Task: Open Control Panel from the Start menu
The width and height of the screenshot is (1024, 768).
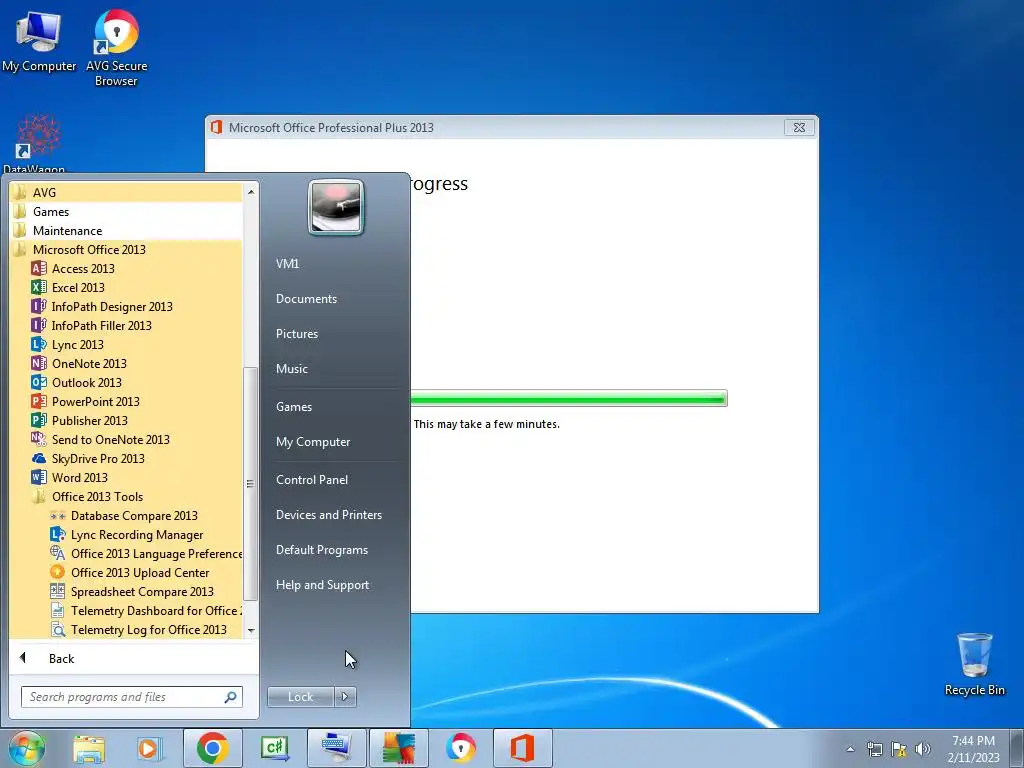Action: (312, 480)
